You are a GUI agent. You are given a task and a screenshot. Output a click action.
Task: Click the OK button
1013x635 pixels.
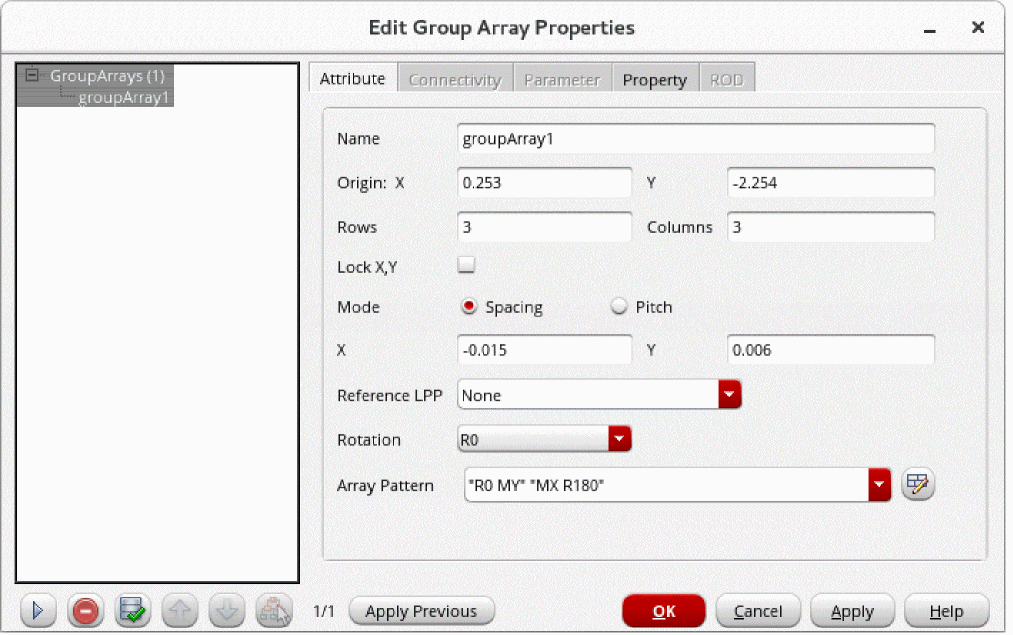(663, 611)
